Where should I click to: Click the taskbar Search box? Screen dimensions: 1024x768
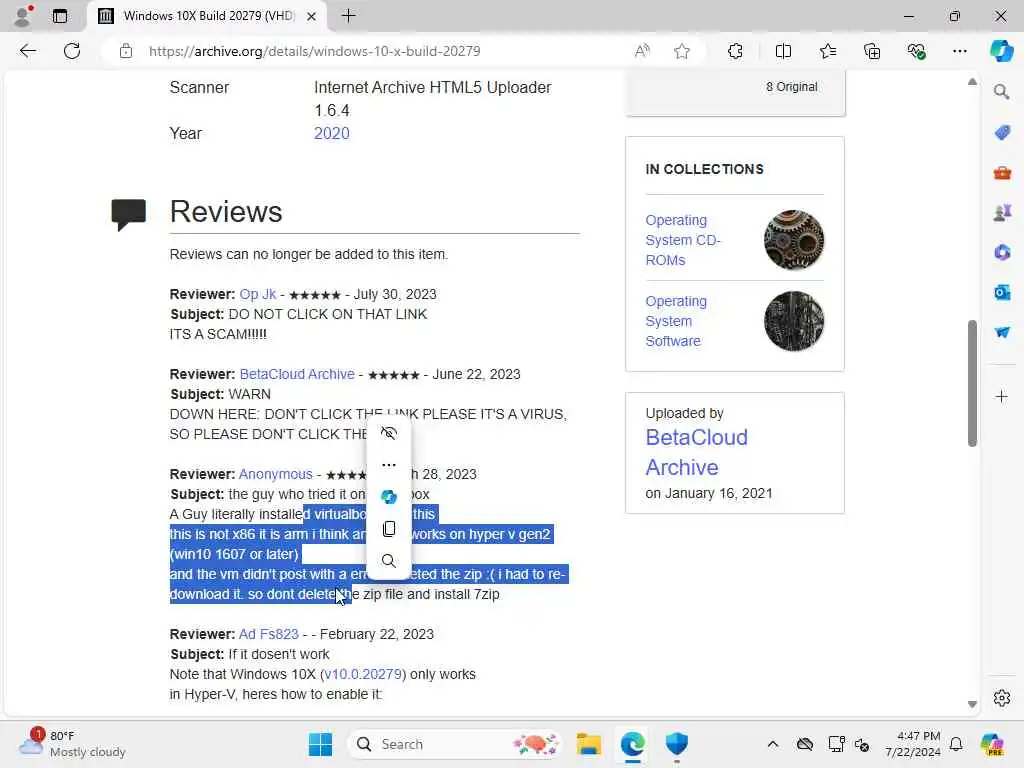point(455,744)
